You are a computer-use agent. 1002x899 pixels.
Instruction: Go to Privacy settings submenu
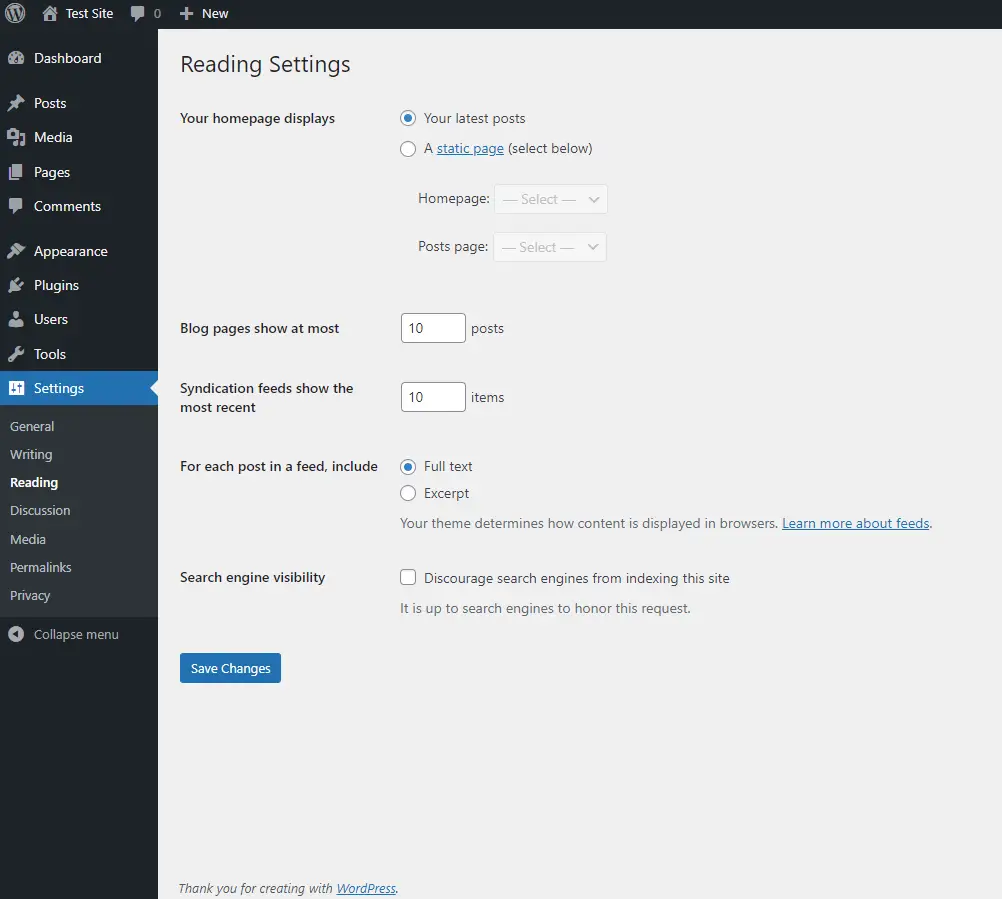pos(30,595)
